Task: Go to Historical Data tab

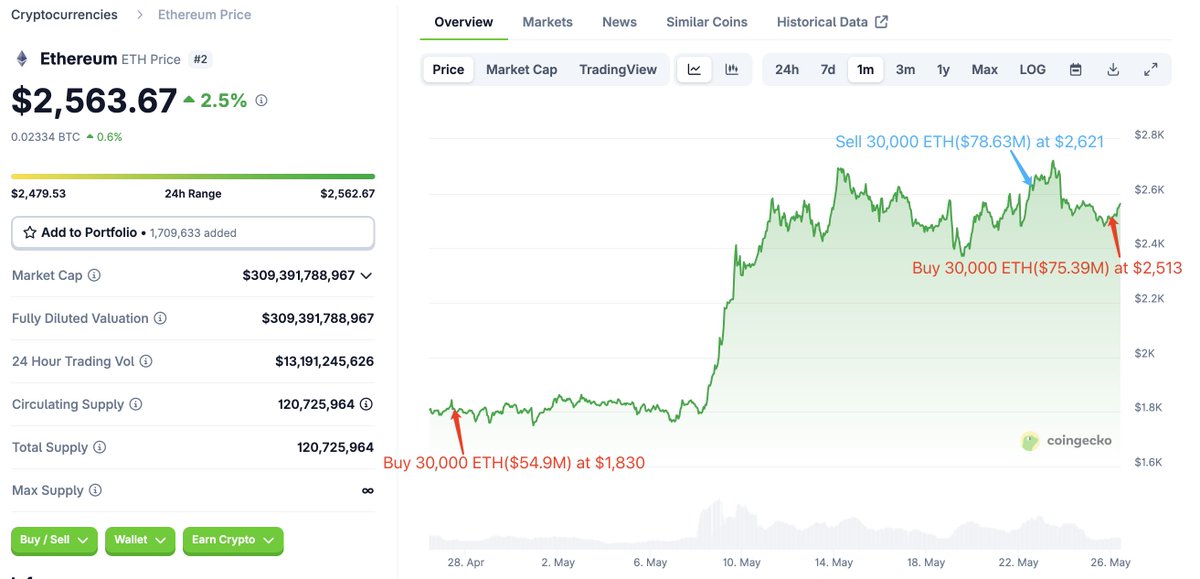Action: pyautogui.click(x=832, y=22)
